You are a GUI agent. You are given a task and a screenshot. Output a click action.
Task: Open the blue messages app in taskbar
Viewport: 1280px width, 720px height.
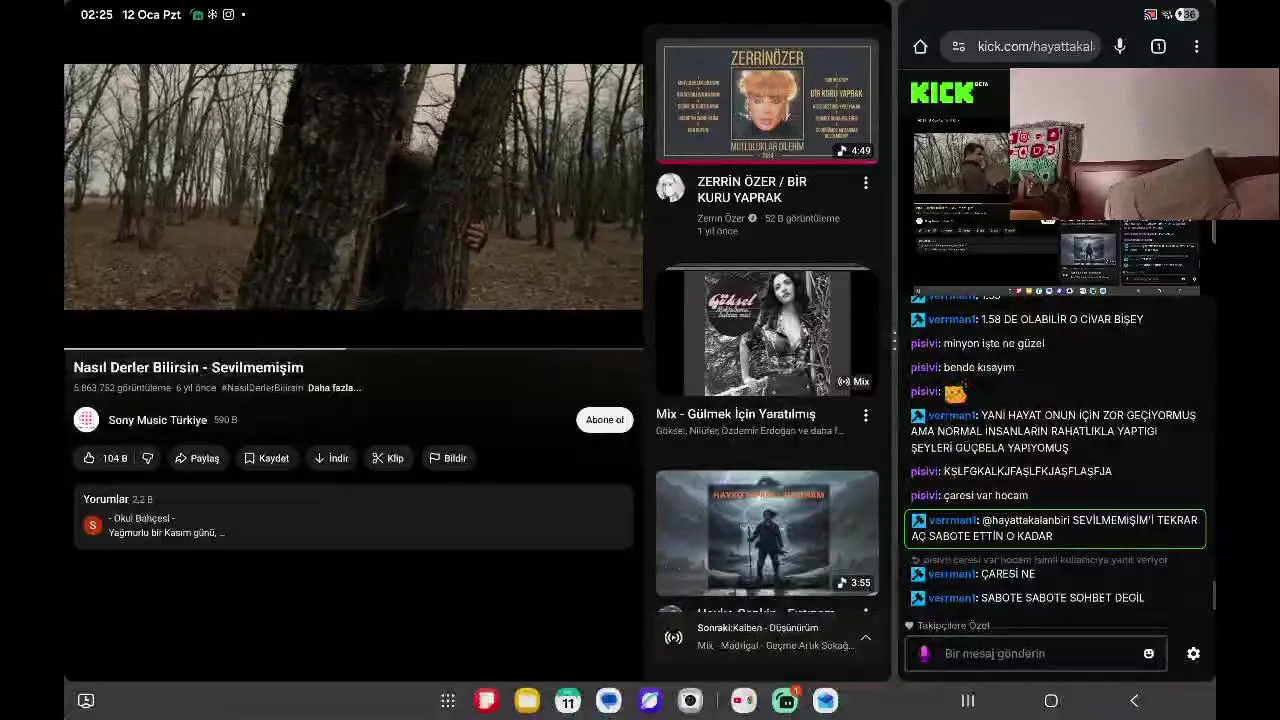tap(608, 701)
